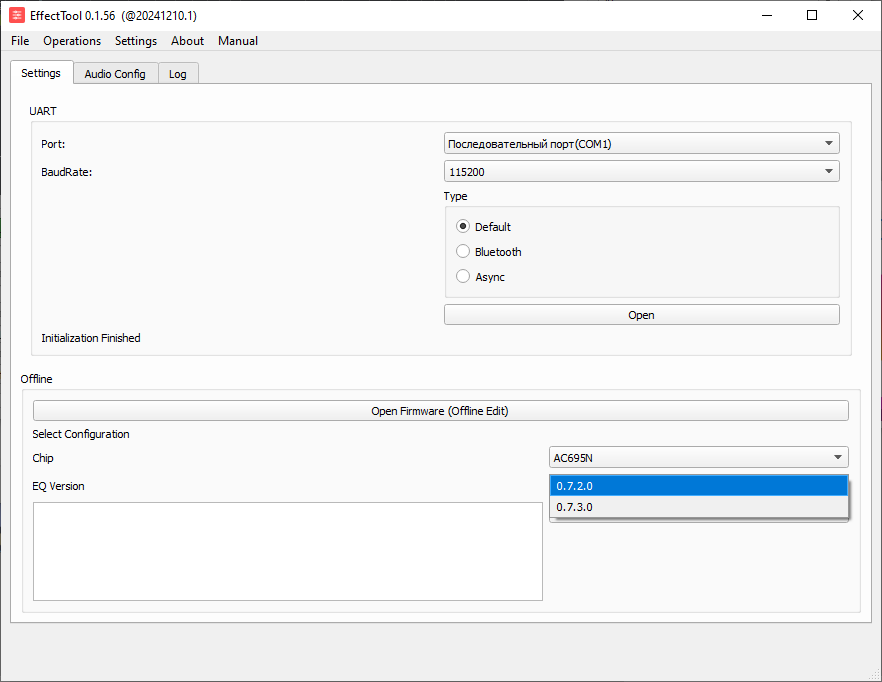The width and height of the screenshot is (882, 682).
Task: Open the Operations menu
Action: [x=72, y=41]
